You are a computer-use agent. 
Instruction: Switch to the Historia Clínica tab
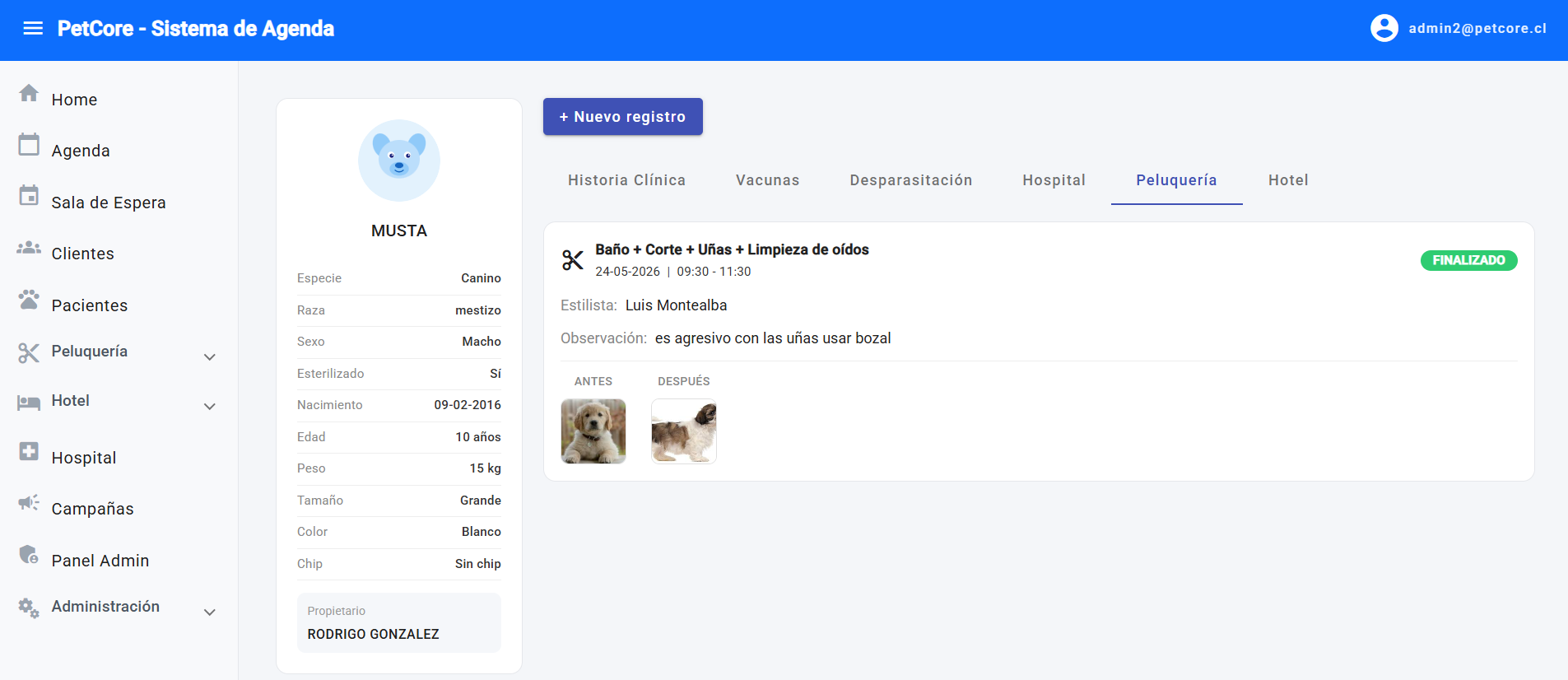[x=626, y=180]
